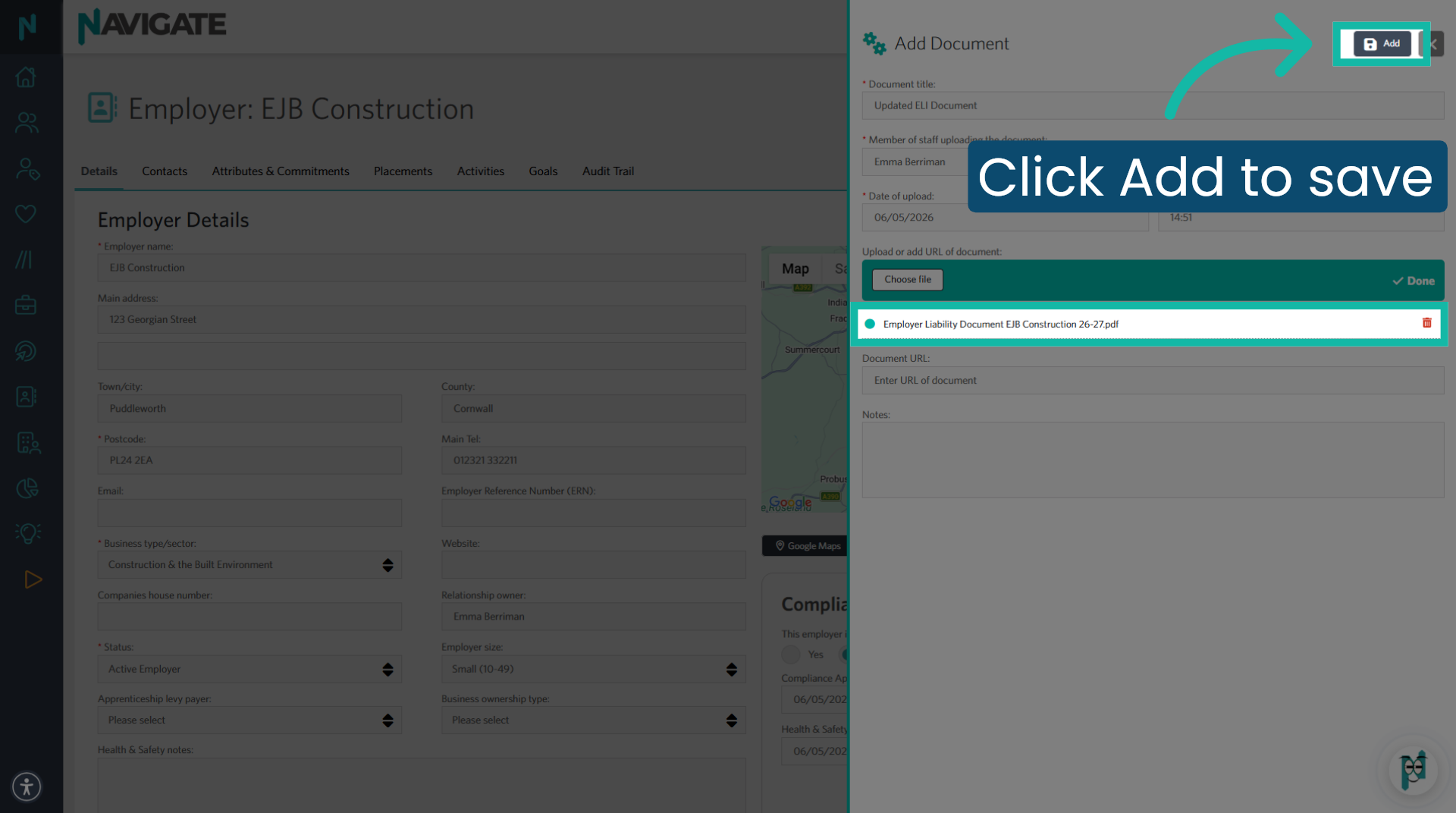Open the Goals tab
The height and width of the screenshot is (813, 1456).
point(543,171)
